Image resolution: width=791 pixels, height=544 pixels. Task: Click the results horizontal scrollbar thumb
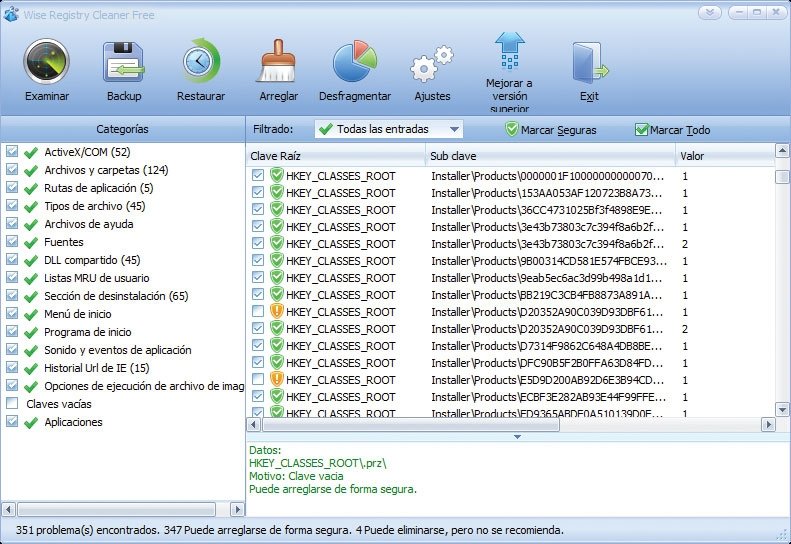pyautogui.click(x=411, y=425)
